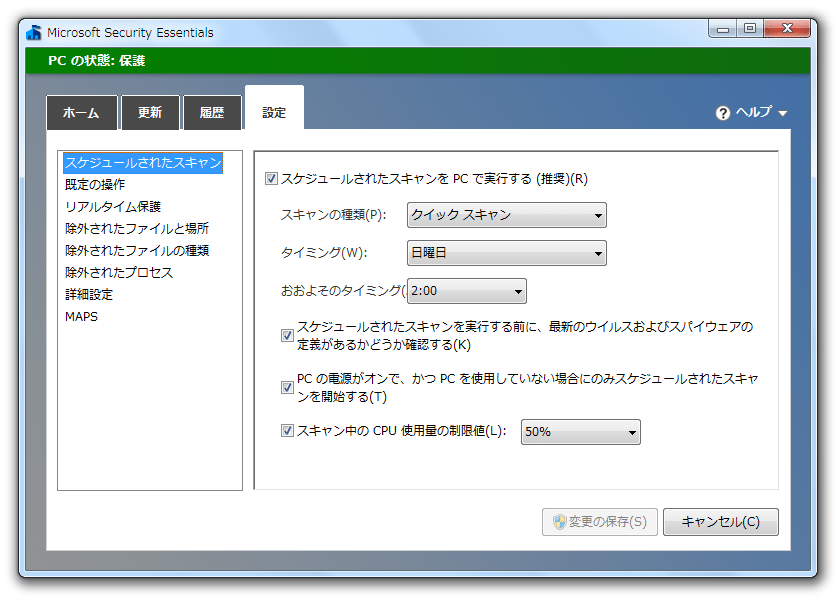The height and width of the screenshot is (599, 839).
Task: Click the PC の状態: 保護 status banner
Action: click(418, 60)
